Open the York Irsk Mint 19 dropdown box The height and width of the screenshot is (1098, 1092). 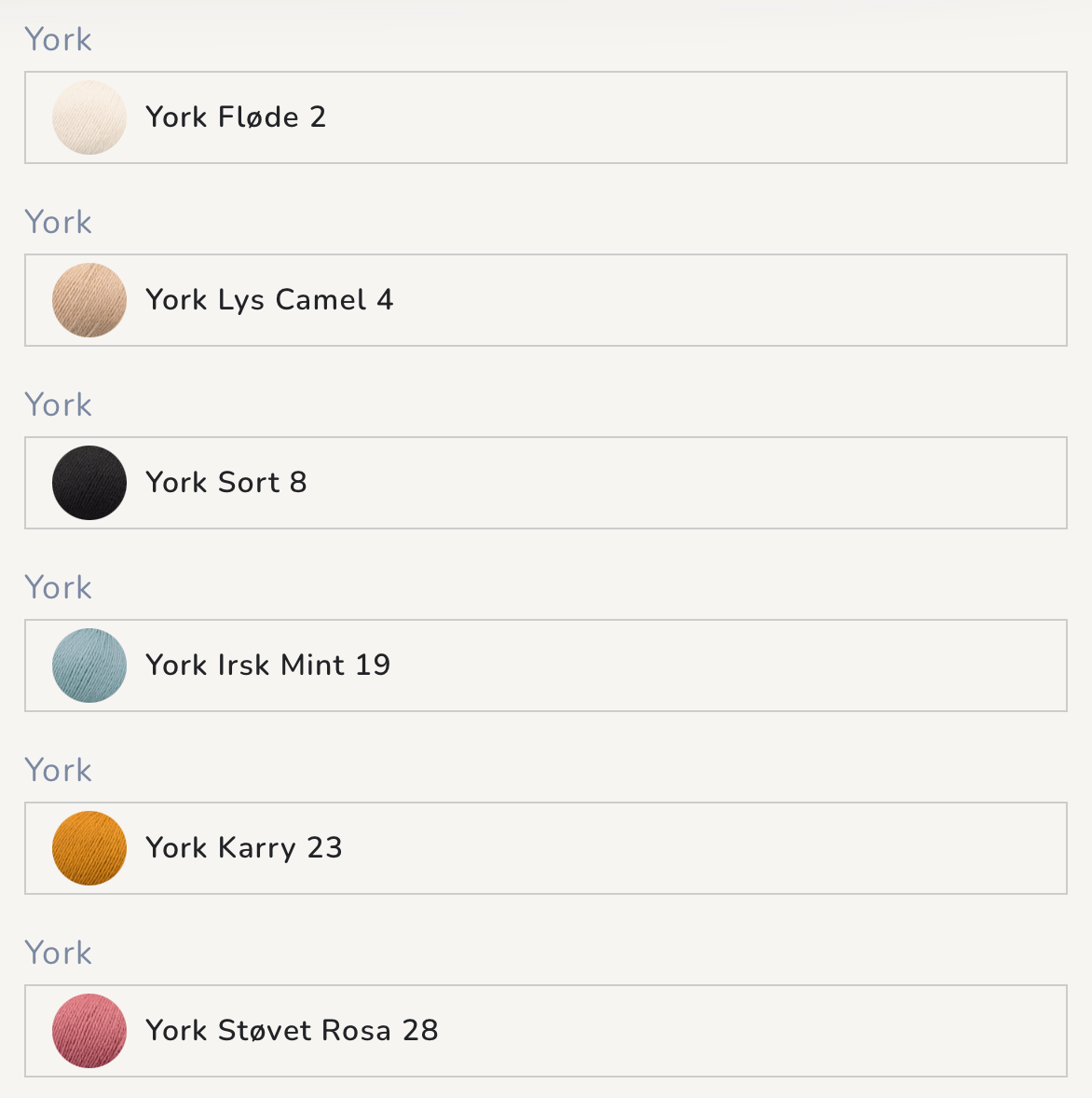[x=546, y=666]
